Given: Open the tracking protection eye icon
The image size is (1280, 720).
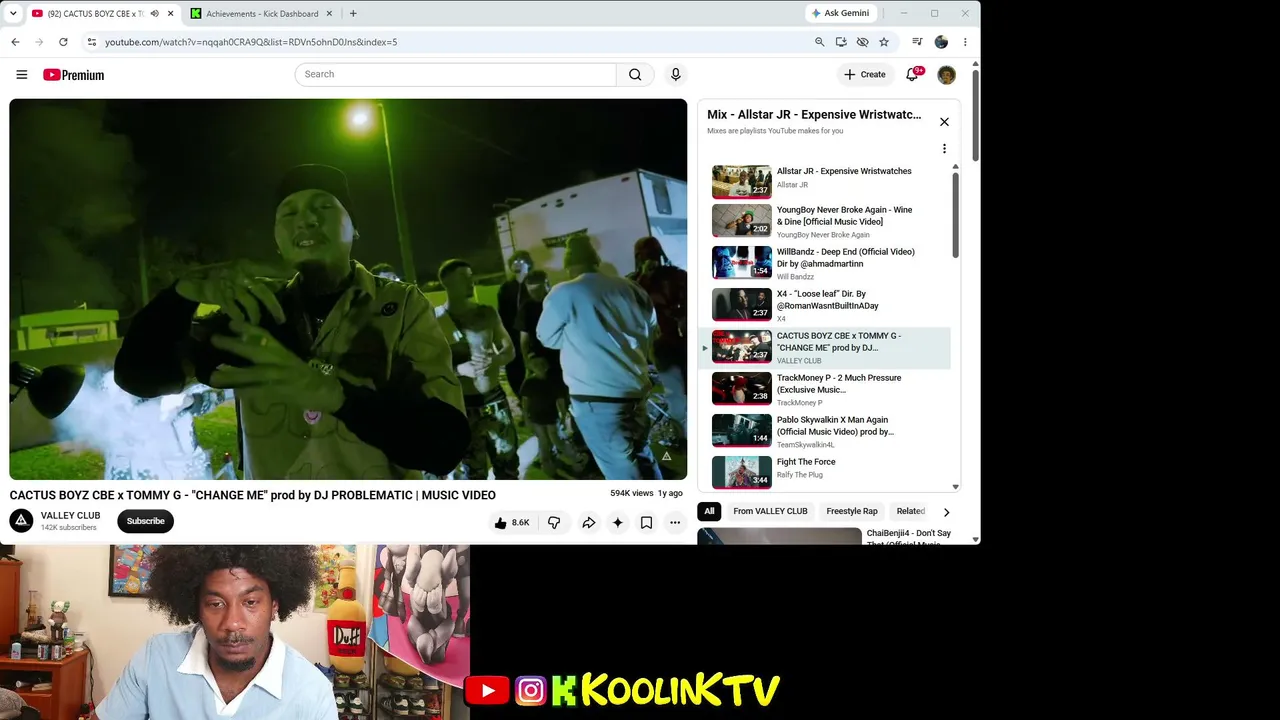Looking at the screenshot, I should tap(862, 42).
